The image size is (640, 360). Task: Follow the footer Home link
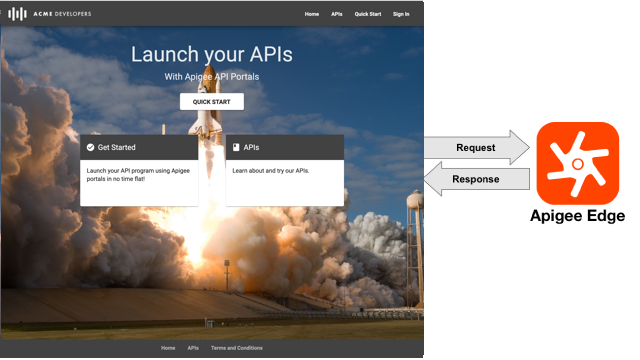point(168,348)
